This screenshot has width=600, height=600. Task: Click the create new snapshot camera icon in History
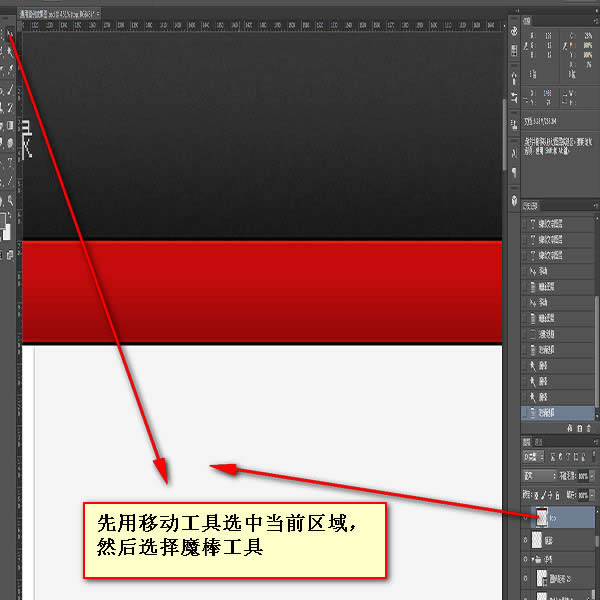(580, 428)
